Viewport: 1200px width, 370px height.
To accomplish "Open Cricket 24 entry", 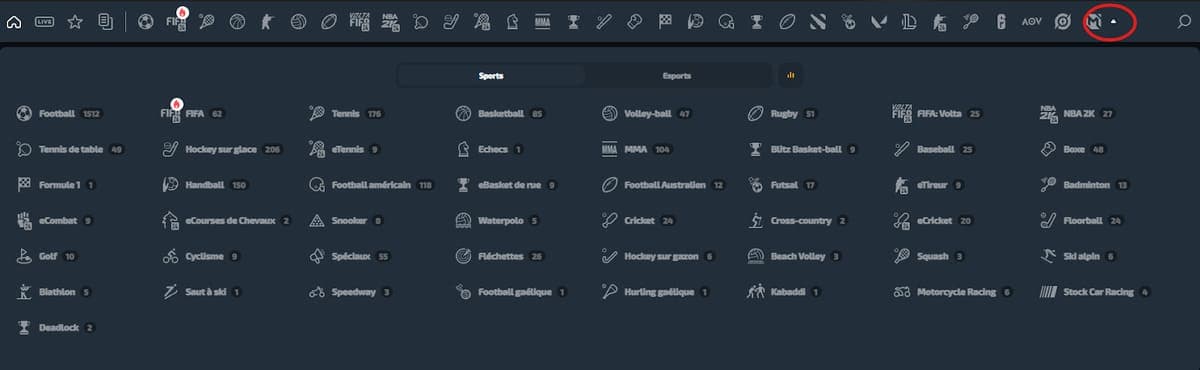I will pyautogui.click(x=639, y=220).
